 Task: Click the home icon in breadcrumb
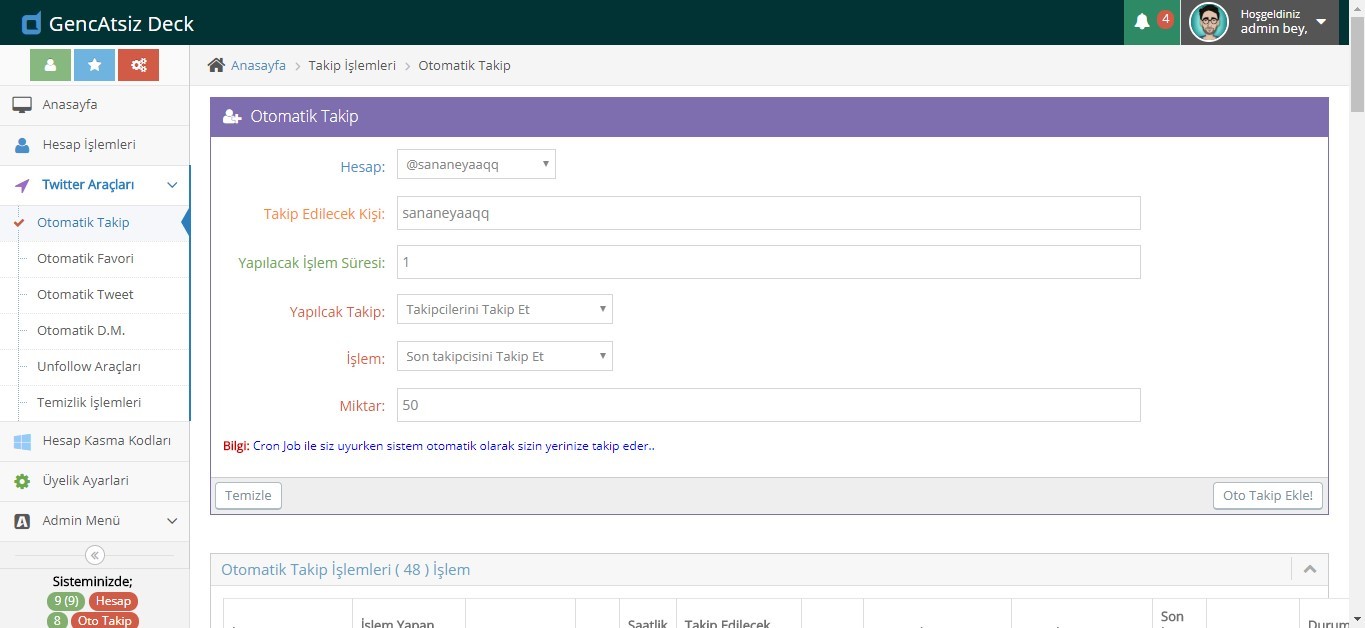[216, 65]
